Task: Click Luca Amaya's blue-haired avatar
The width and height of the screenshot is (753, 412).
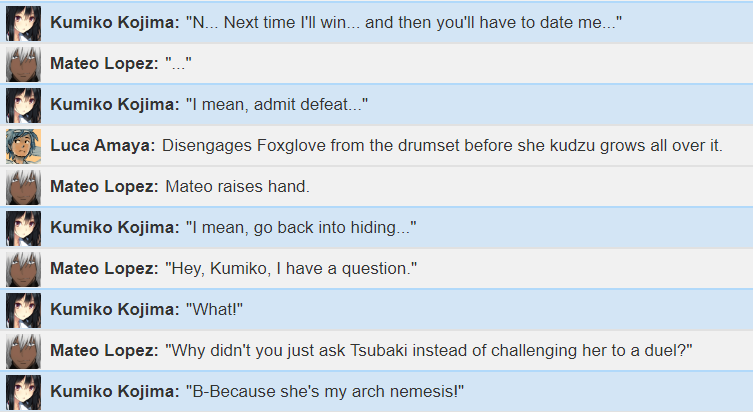Action: tap(24, 146)
